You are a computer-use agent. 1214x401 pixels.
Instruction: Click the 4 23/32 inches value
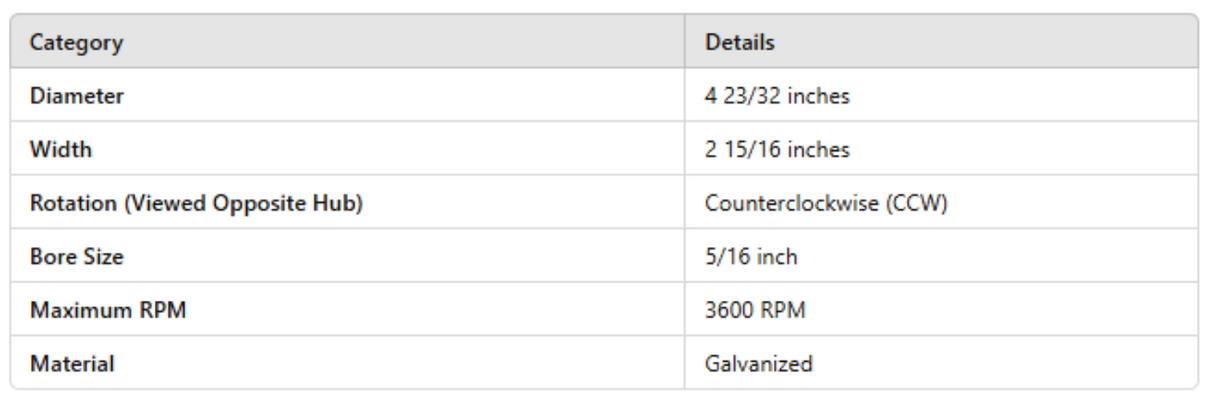tap(777, 97)
